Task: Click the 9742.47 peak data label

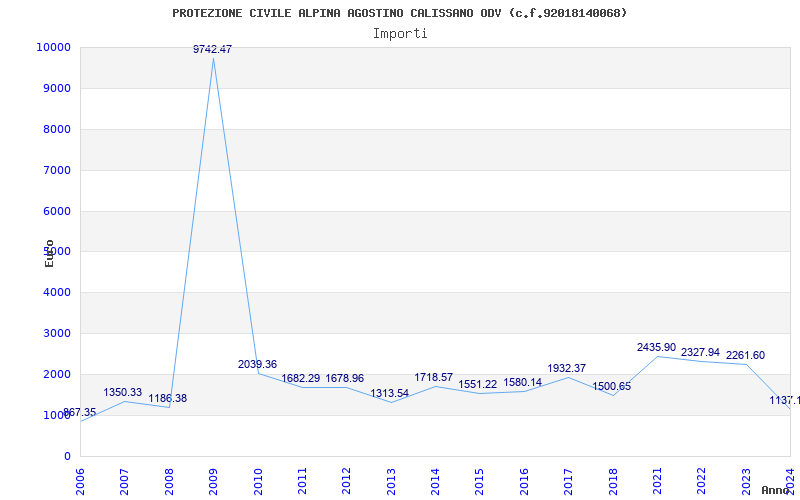Action: pyautogui.click(x=212, y=49)
